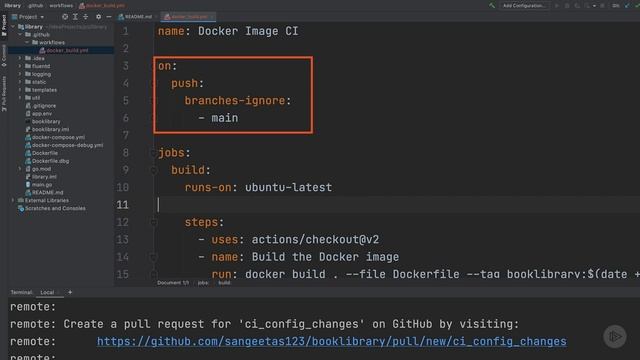
Task: Select Dockerfile in project tree
Action: pyautogui.click(x=41, y=153)
